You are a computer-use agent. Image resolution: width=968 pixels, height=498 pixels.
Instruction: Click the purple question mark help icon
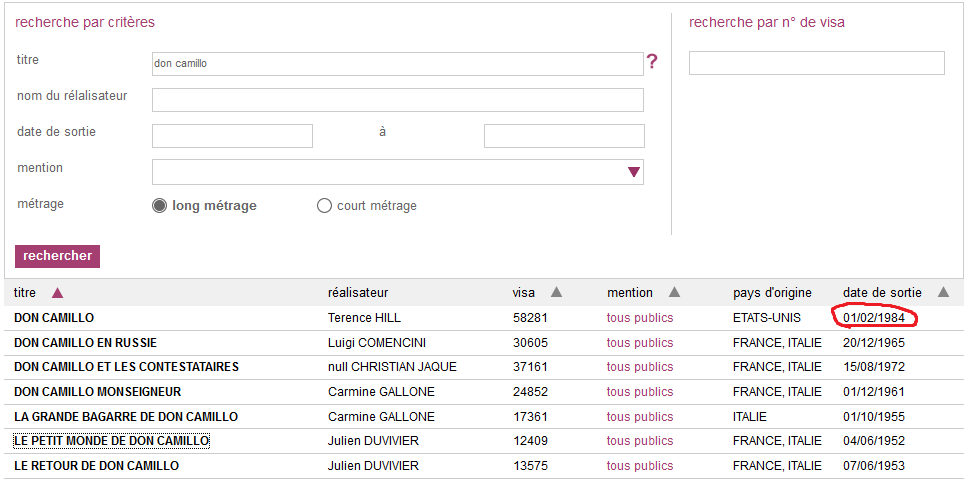click(x=652, y=62)
